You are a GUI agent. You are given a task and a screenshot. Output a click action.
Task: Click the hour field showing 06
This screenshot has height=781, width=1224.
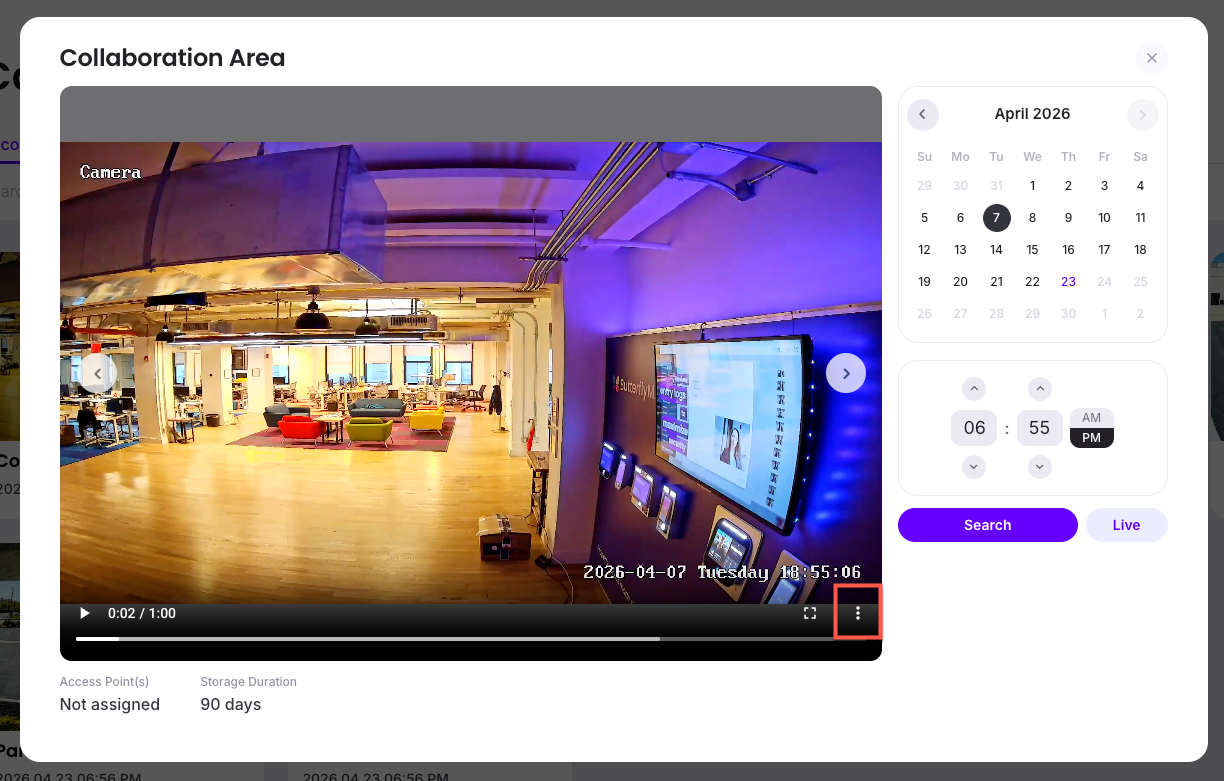(x=974, y=428)
